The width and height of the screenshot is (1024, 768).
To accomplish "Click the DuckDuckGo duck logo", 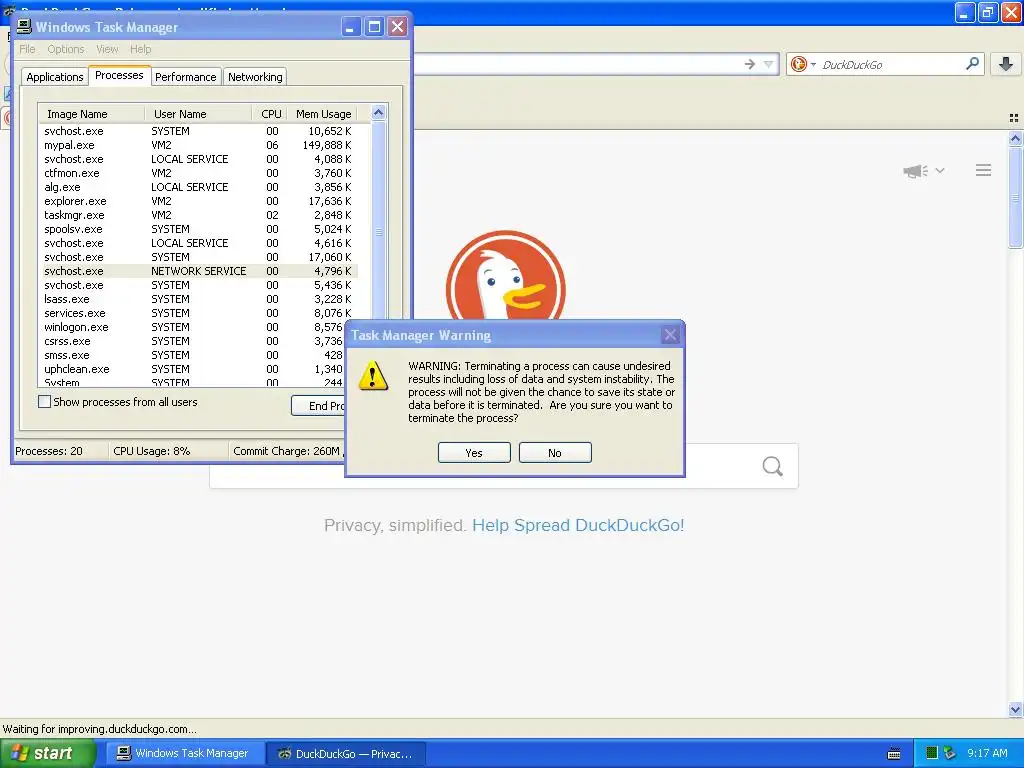I will 505,275.
